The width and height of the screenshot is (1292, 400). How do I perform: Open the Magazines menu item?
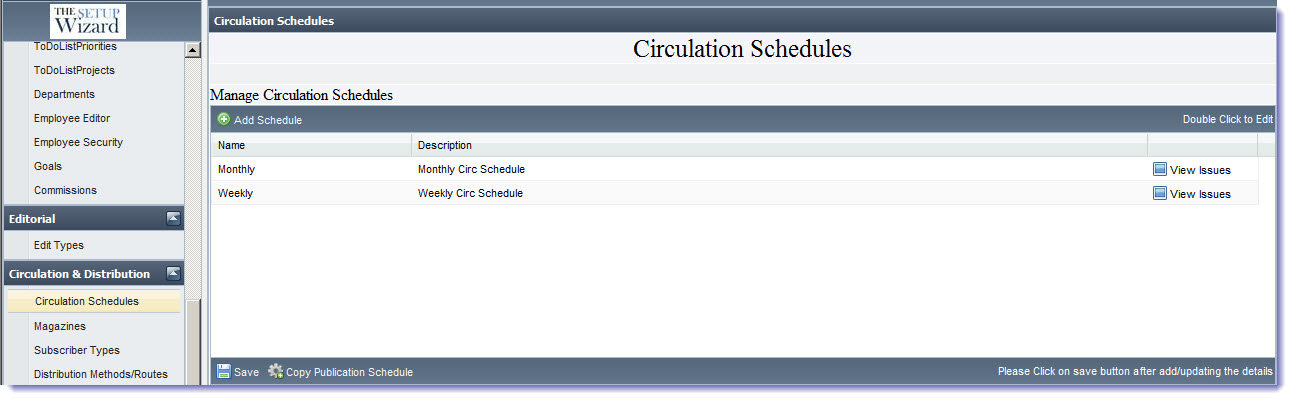tap(60, 326)
